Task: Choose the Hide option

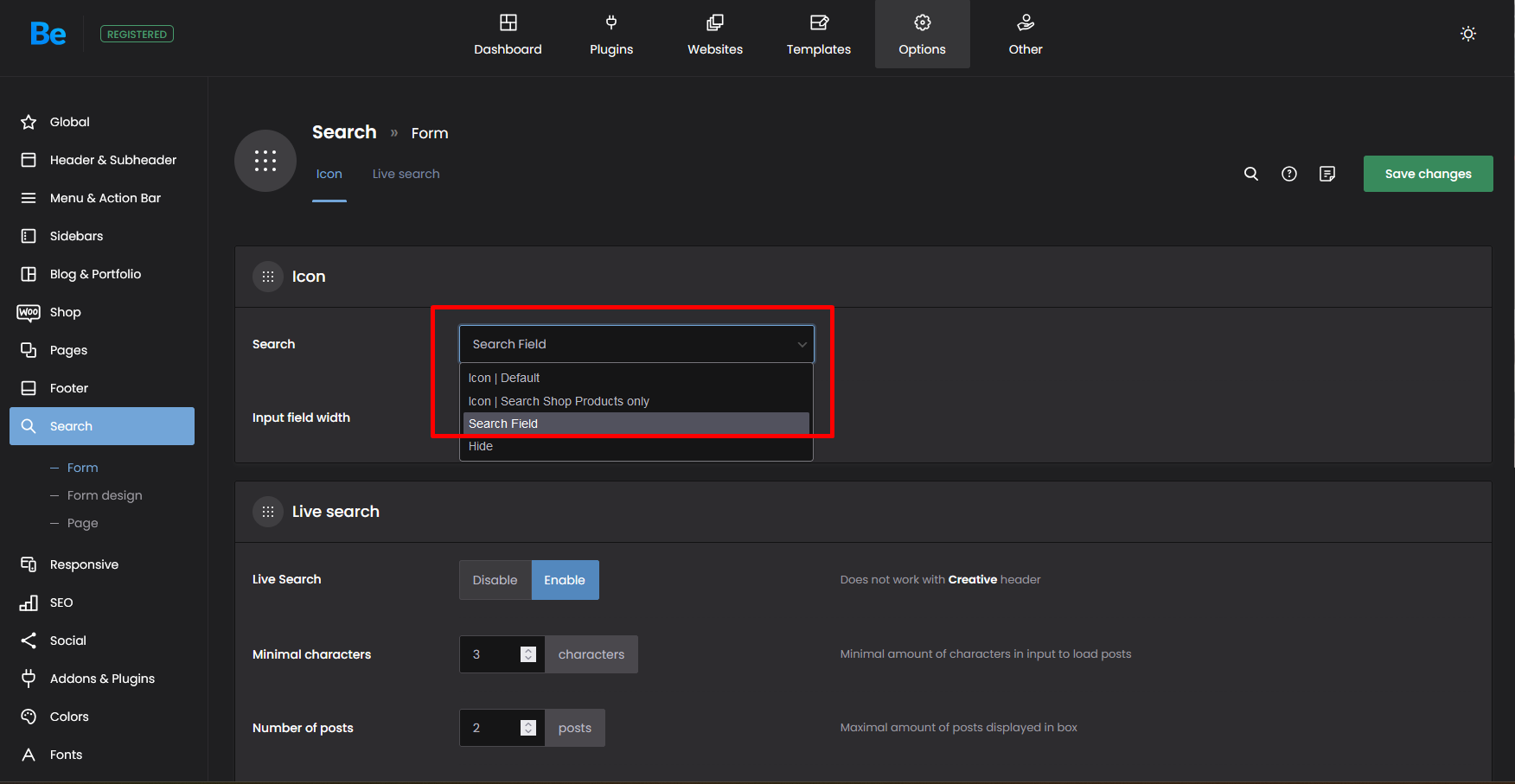Action: pos(636,446)
